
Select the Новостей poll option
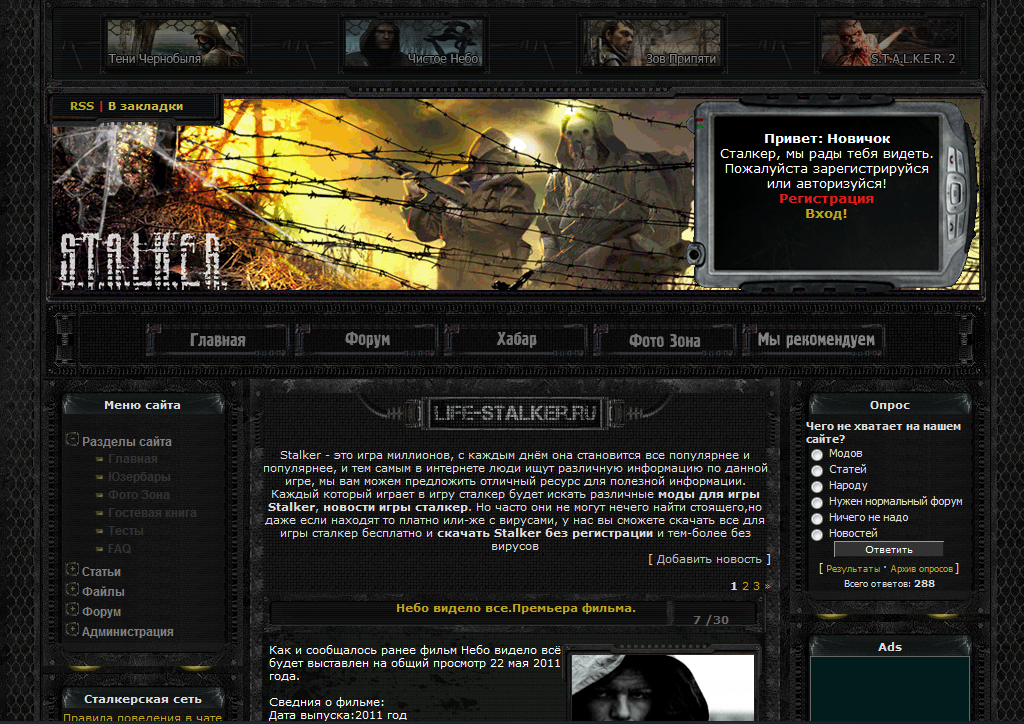click(x=816, y=535)
